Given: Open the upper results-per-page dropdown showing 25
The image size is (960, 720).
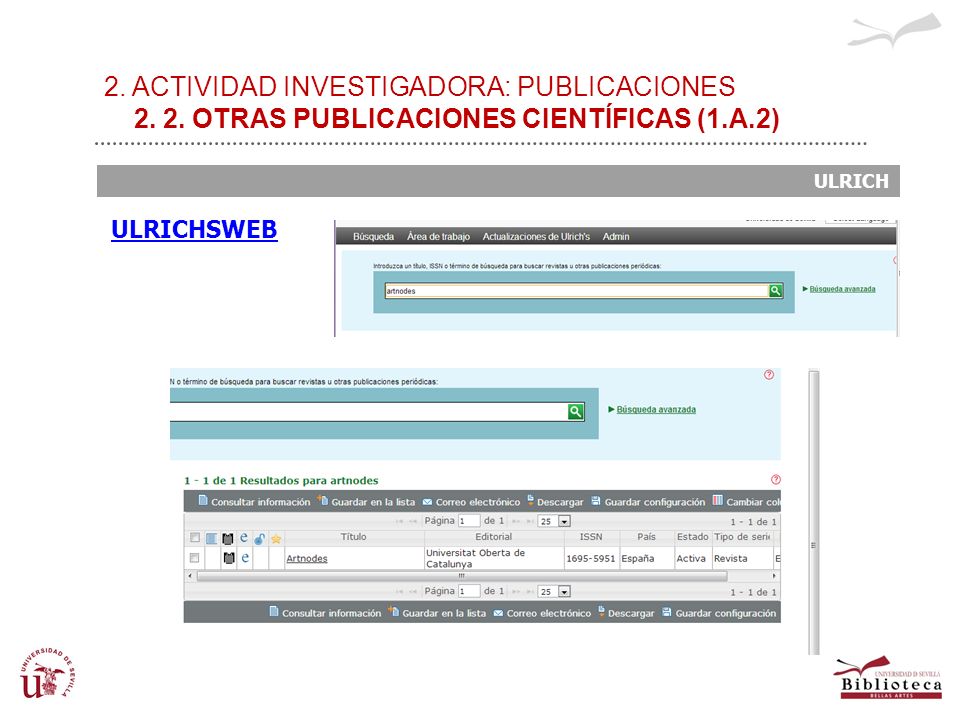Looking at the screenshot, I should click(x=554, y=521).
